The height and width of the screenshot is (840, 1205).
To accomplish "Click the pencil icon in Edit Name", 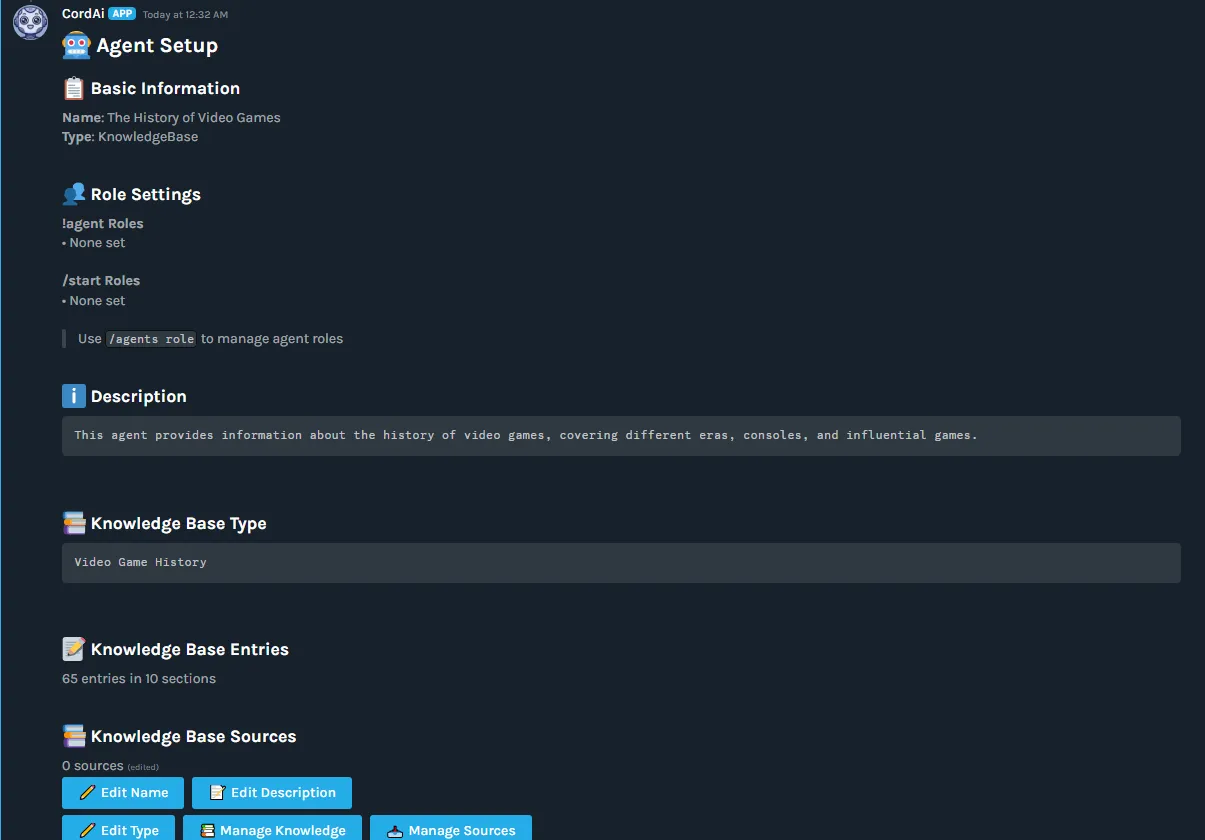I will tap(87, 793).
